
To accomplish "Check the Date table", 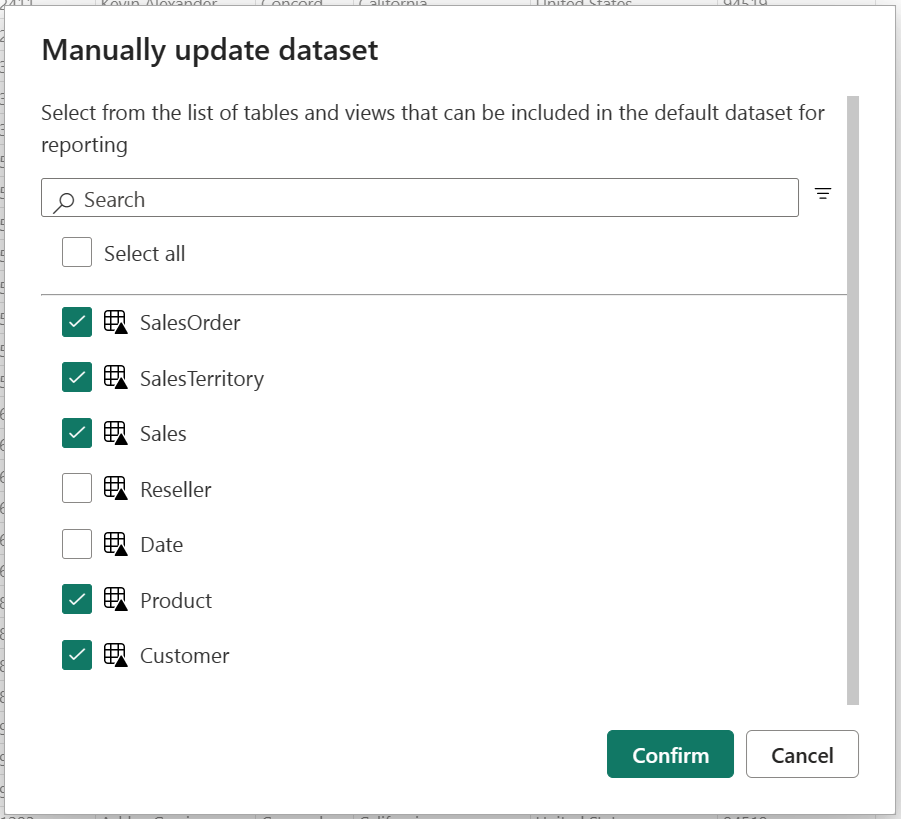I will coord(77,544).
